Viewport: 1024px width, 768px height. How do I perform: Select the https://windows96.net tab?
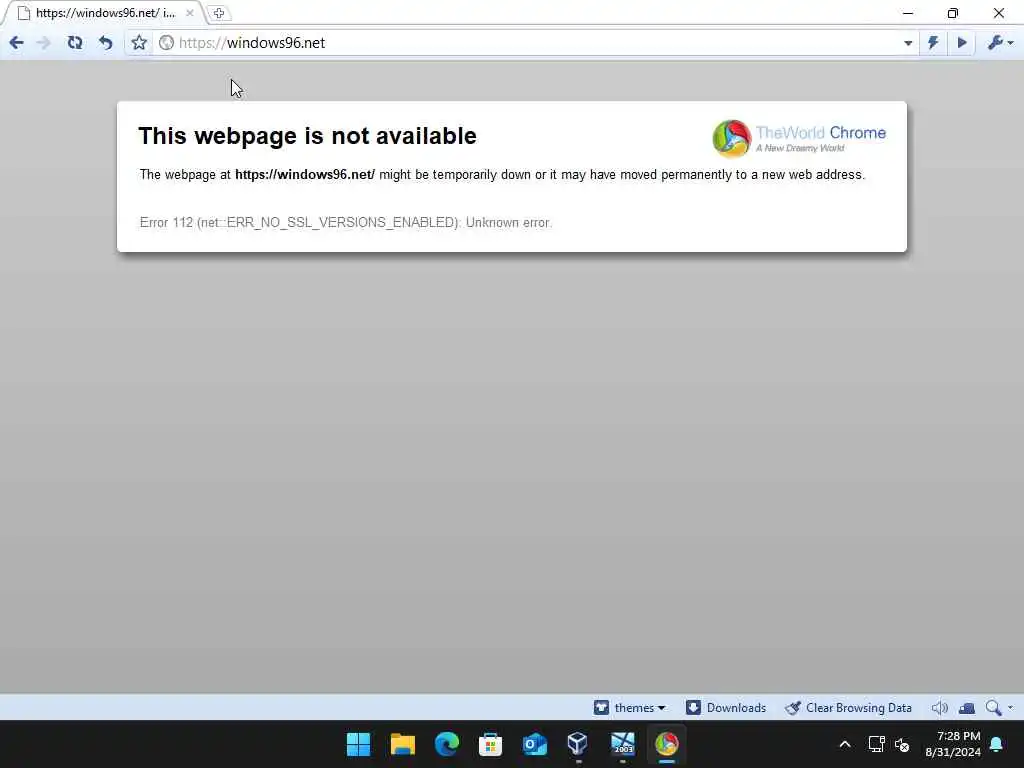[x=104, y=13]
